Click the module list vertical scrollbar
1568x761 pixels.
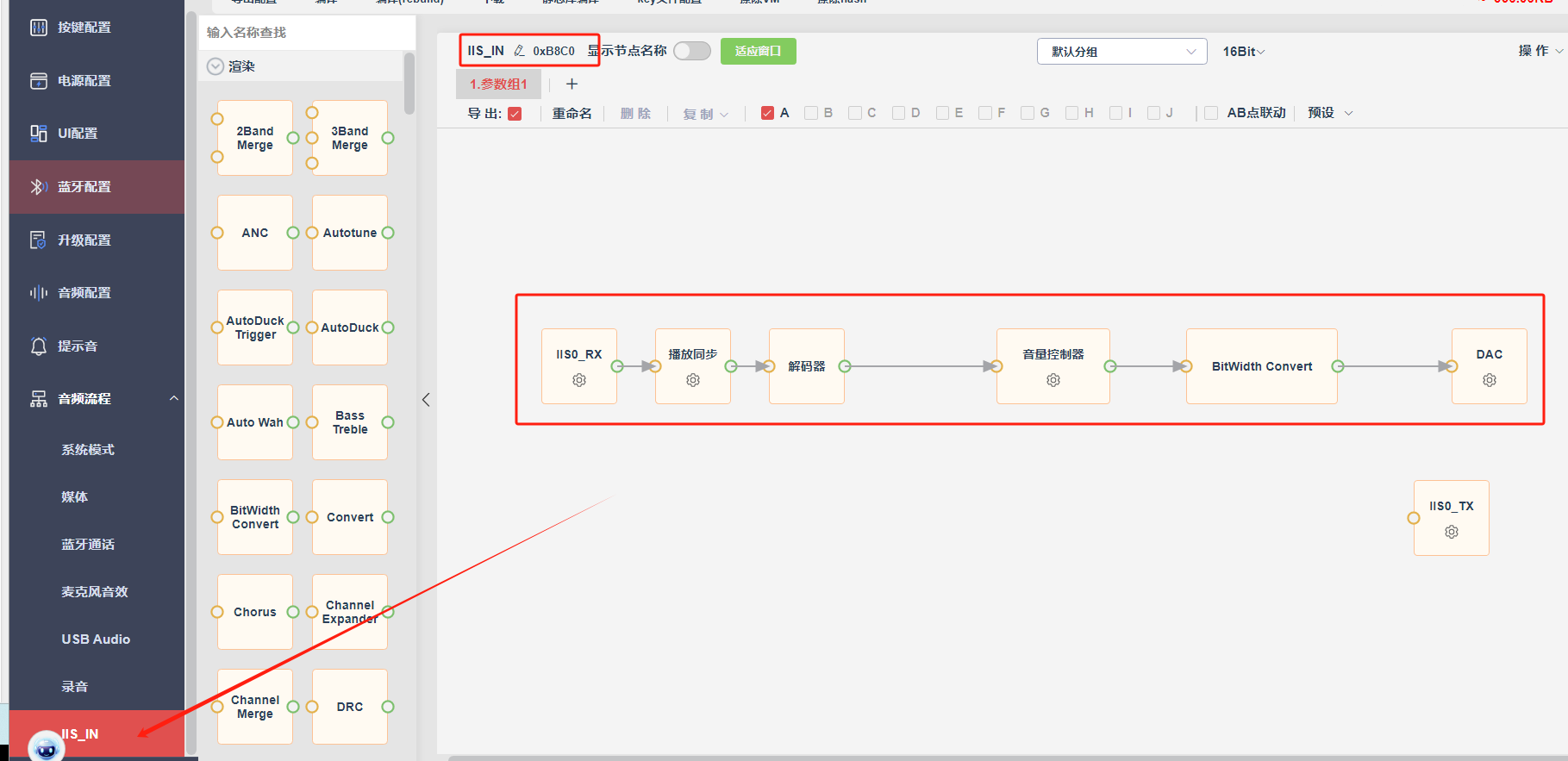click(x=409, y=84)
